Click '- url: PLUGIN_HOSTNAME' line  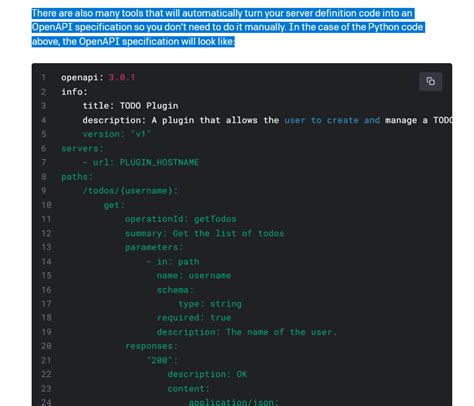pos(141,162)
